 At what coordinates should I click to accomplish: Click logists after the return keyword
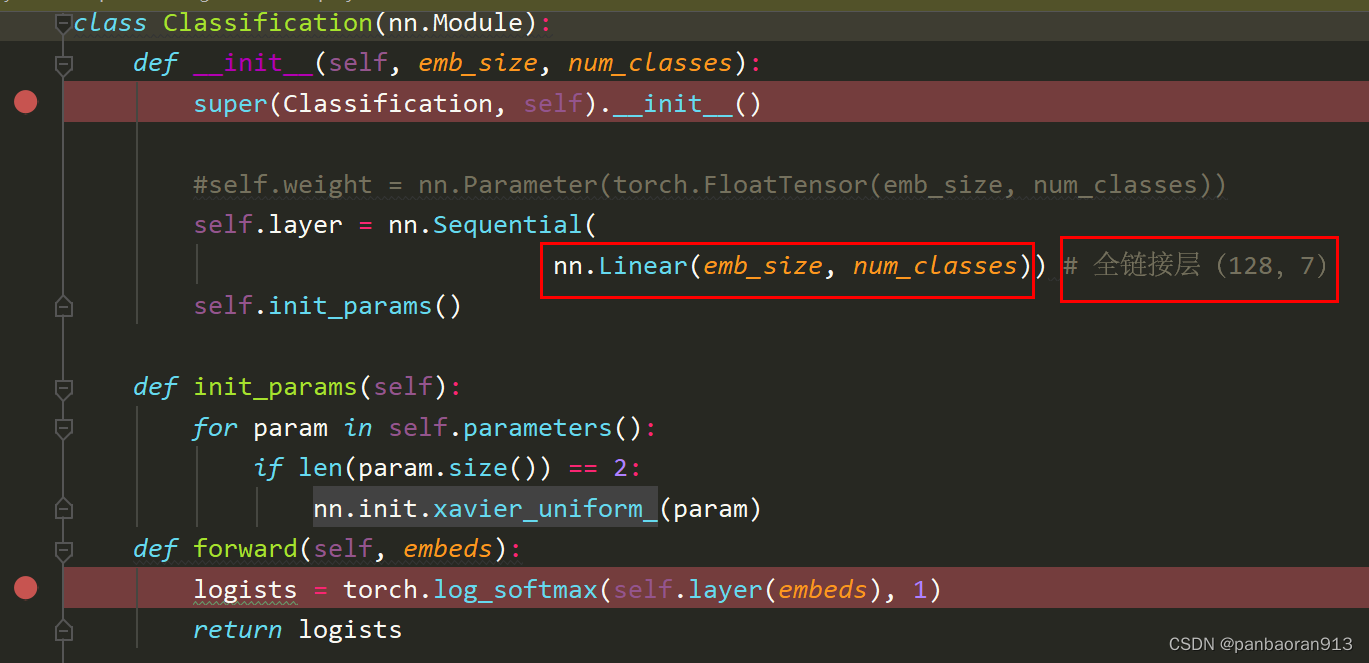click(350, 629)
